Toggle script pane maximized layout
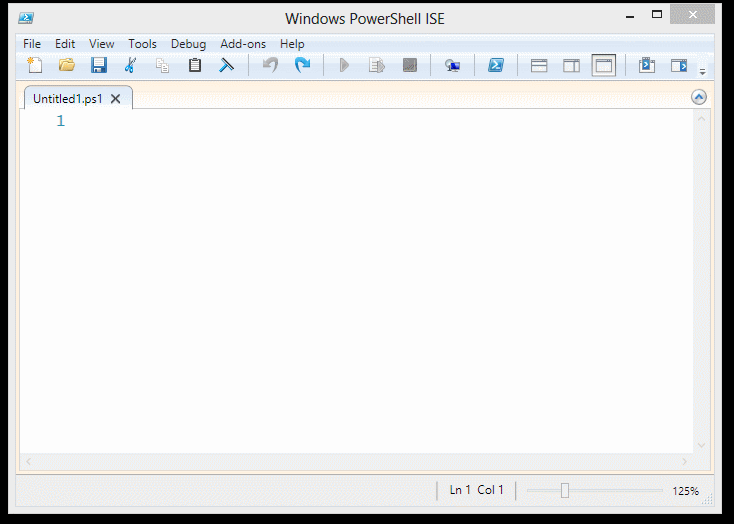Screen dimensions: 734x524 603,66
